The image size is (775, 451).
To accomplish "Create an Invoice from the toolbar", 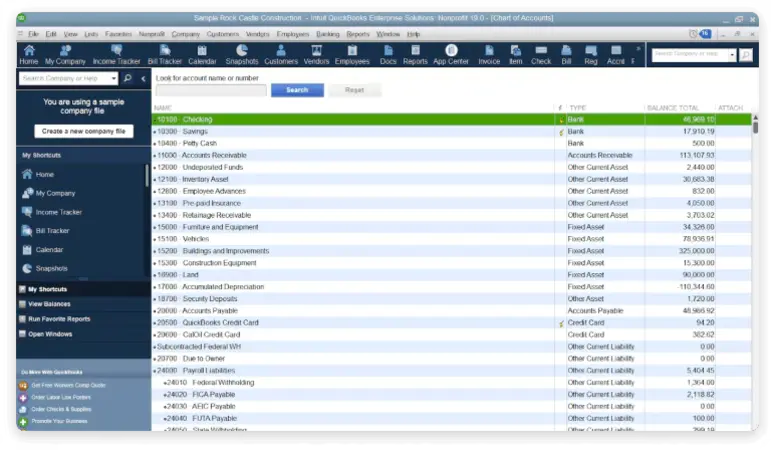I will coord(489,54).
